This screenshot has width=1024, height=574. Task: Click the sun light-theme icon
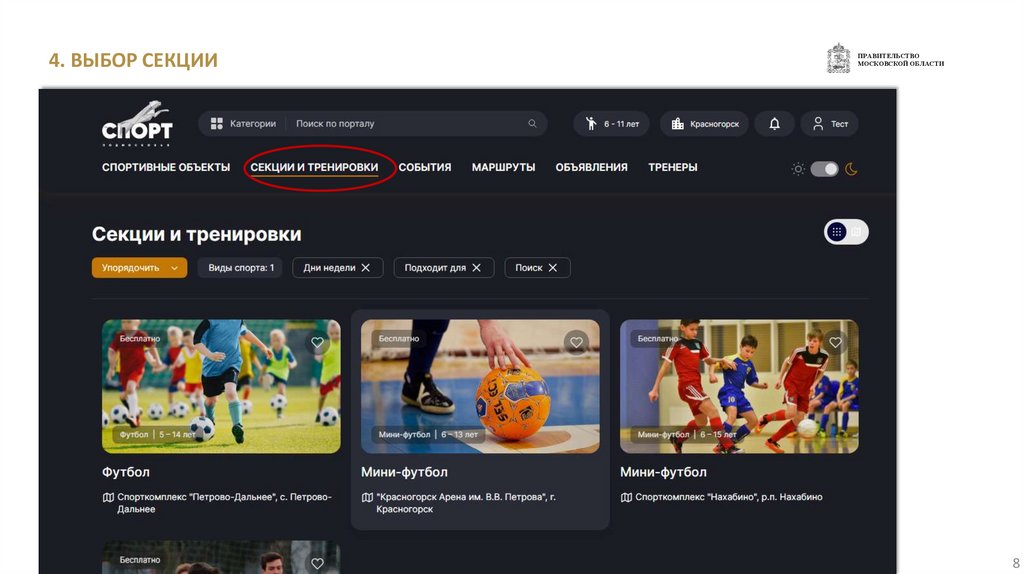pos(798,169)
